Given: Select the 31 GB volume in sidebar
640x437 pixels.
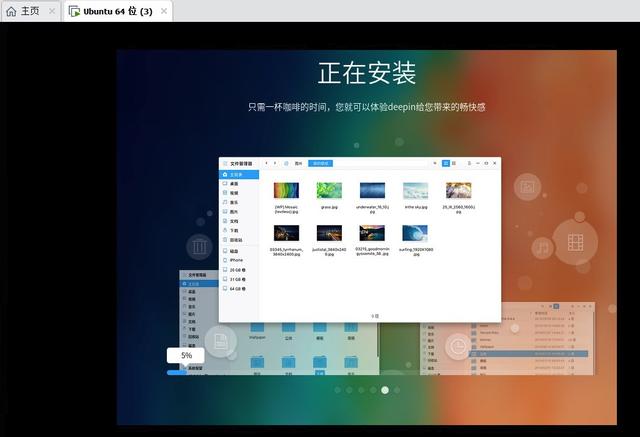Looking at the screenshot, I should click(x=239, y=280).
